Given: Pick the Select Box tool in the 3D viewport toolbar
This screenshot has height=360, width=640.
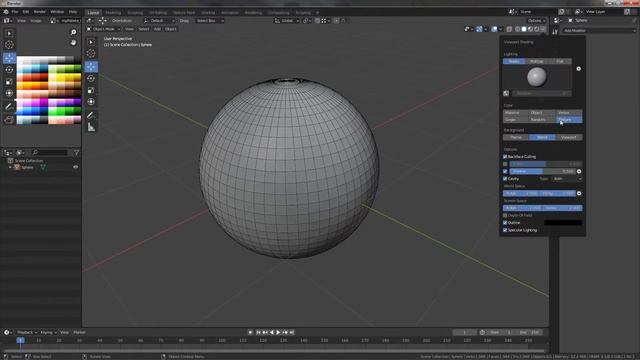Looking at the screenshot, I should 91,42.
